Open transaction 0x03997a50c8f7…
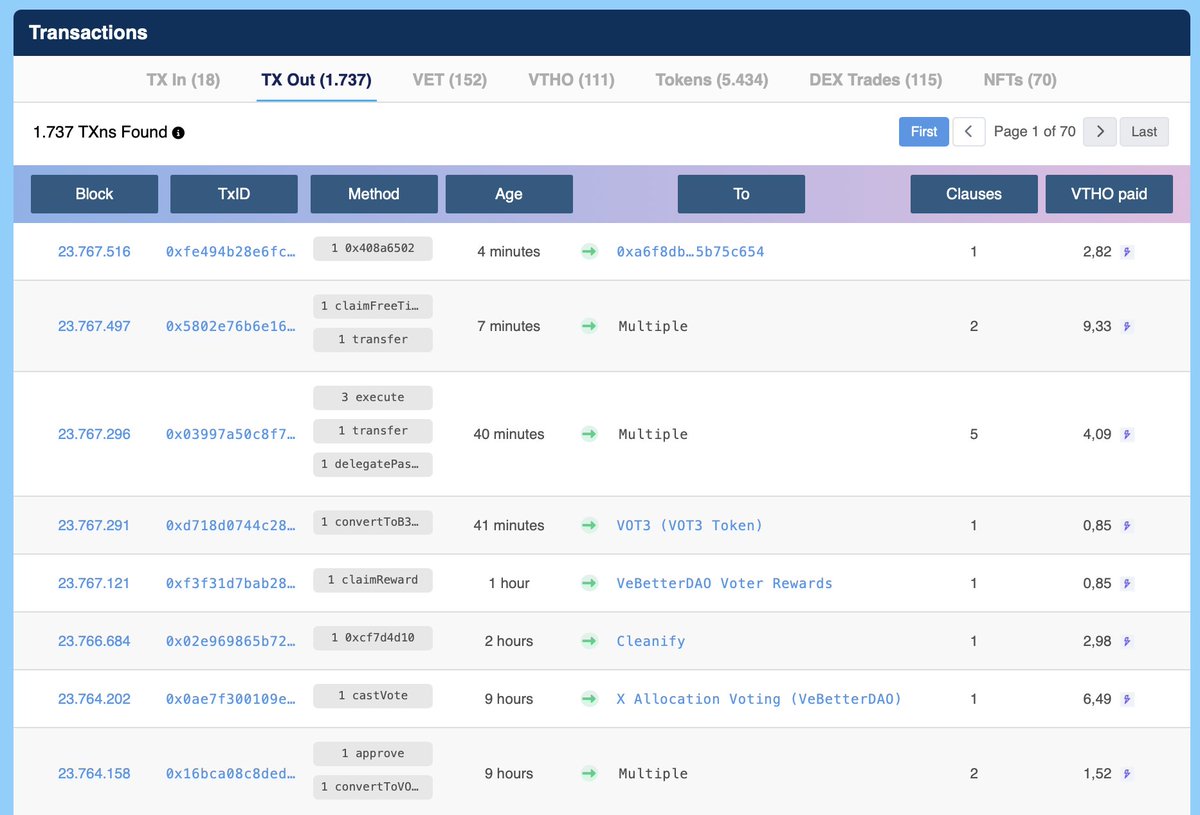Viewport: 1200px width, 815px height. point(231,434)
